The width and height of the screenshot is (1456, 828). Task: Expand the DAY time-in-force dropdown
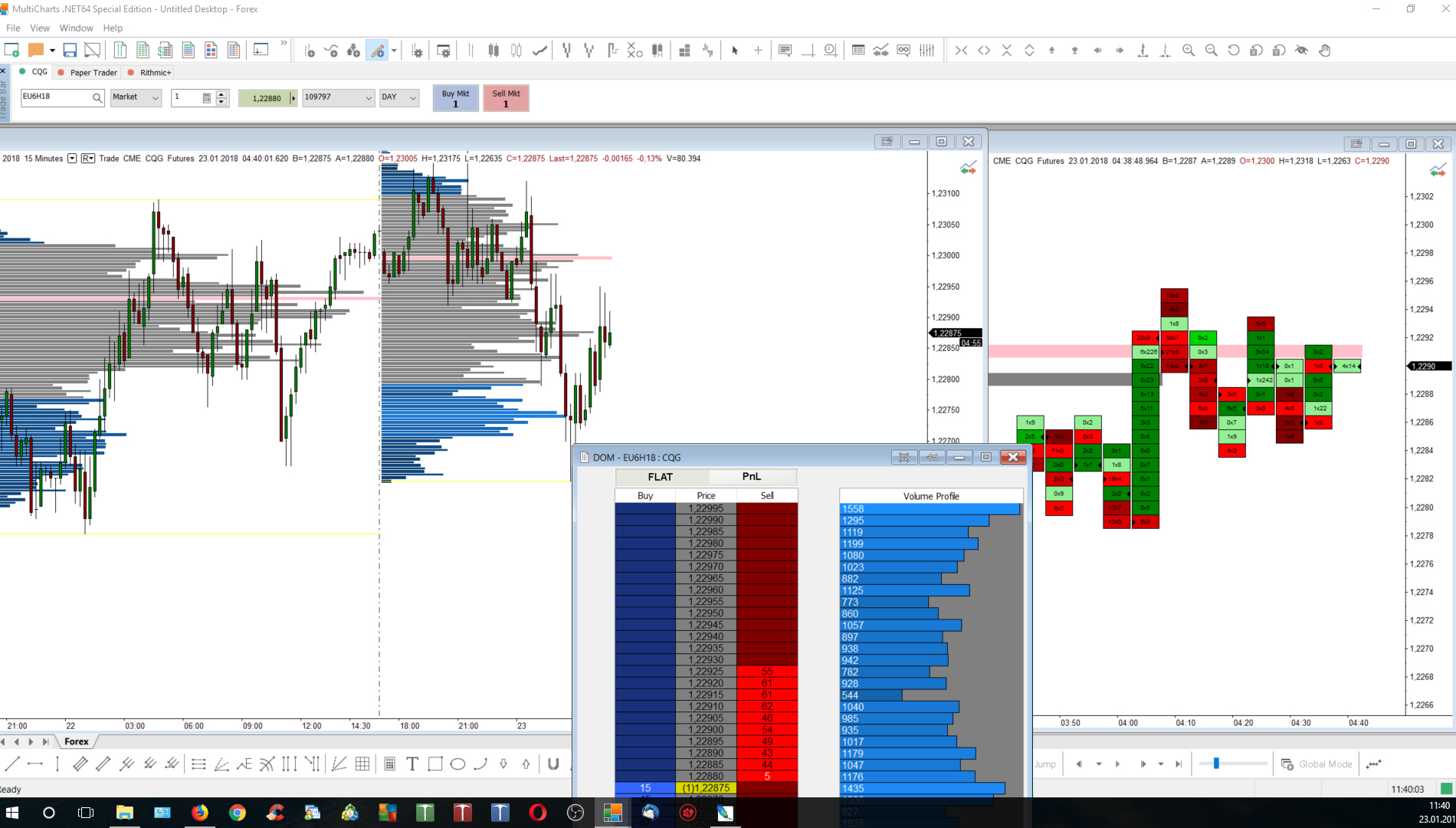[399, 97]
